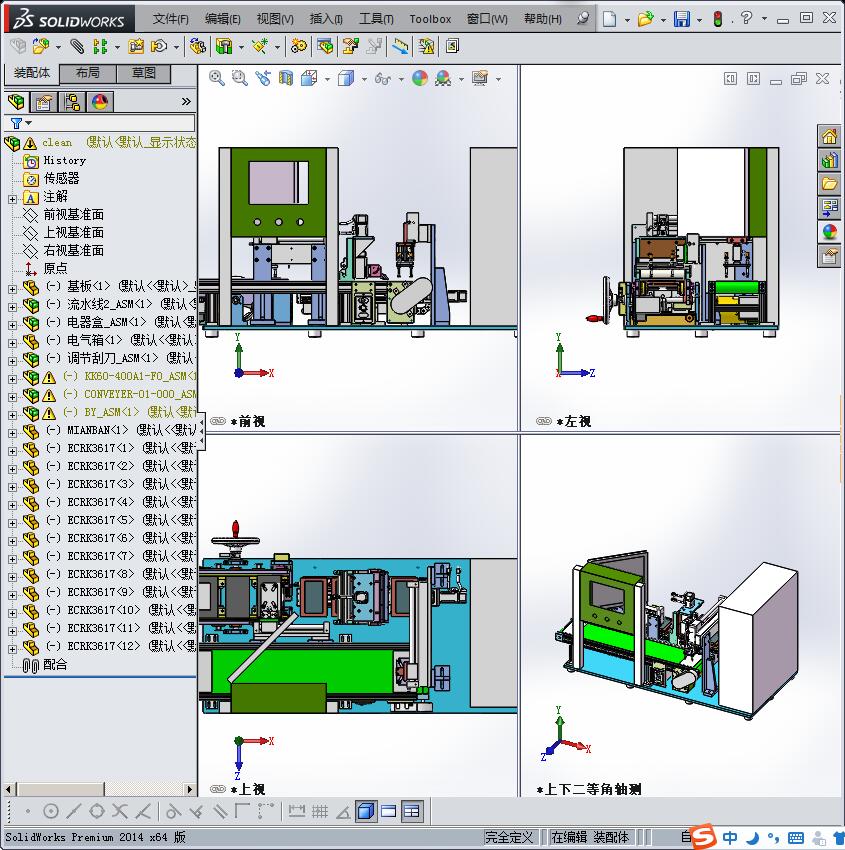The width and height of the screenshot is (845, 850).
Task: Click the 完全定义 status bar text
Action: coord(508,838)
